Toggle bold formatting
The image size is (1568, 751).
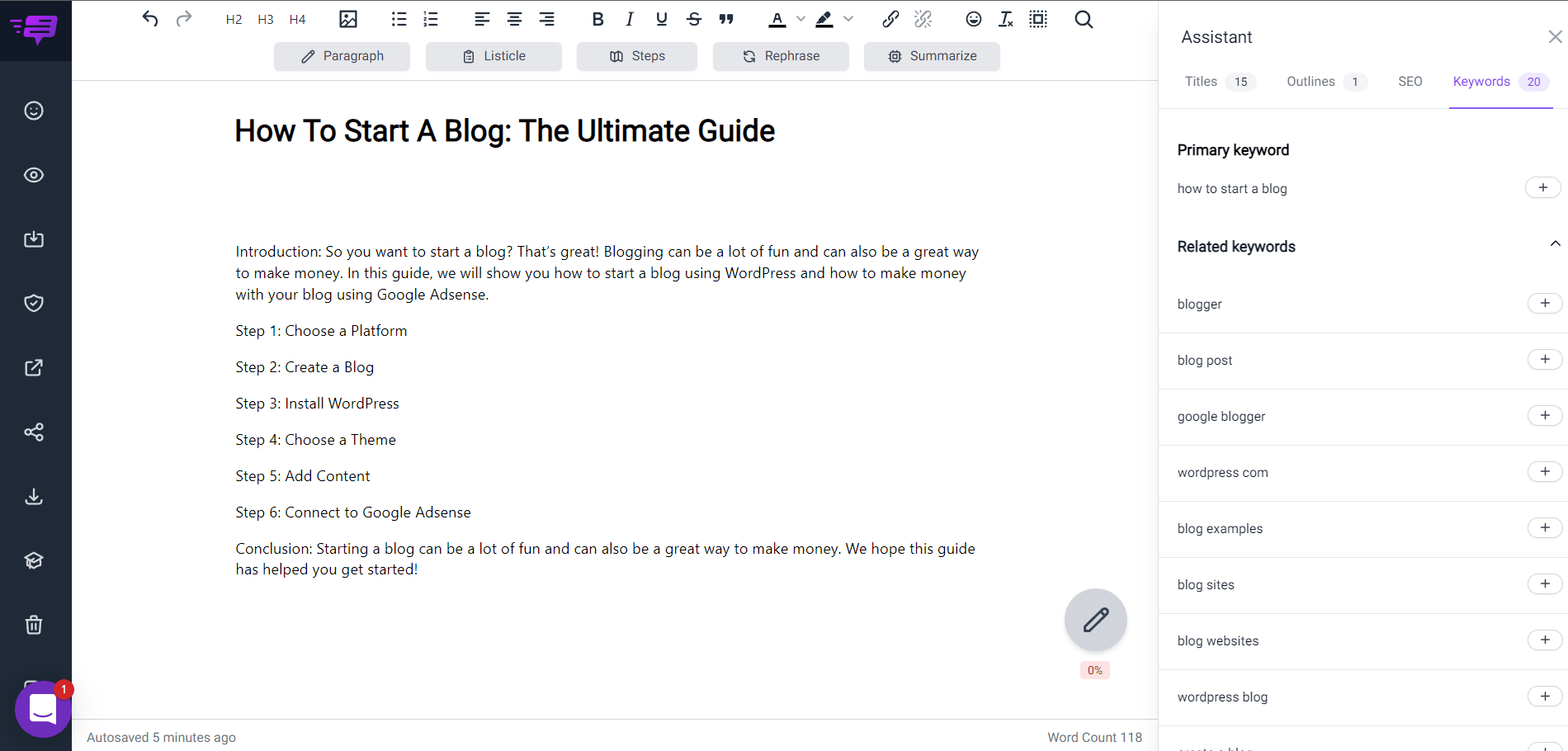point(598,19)
